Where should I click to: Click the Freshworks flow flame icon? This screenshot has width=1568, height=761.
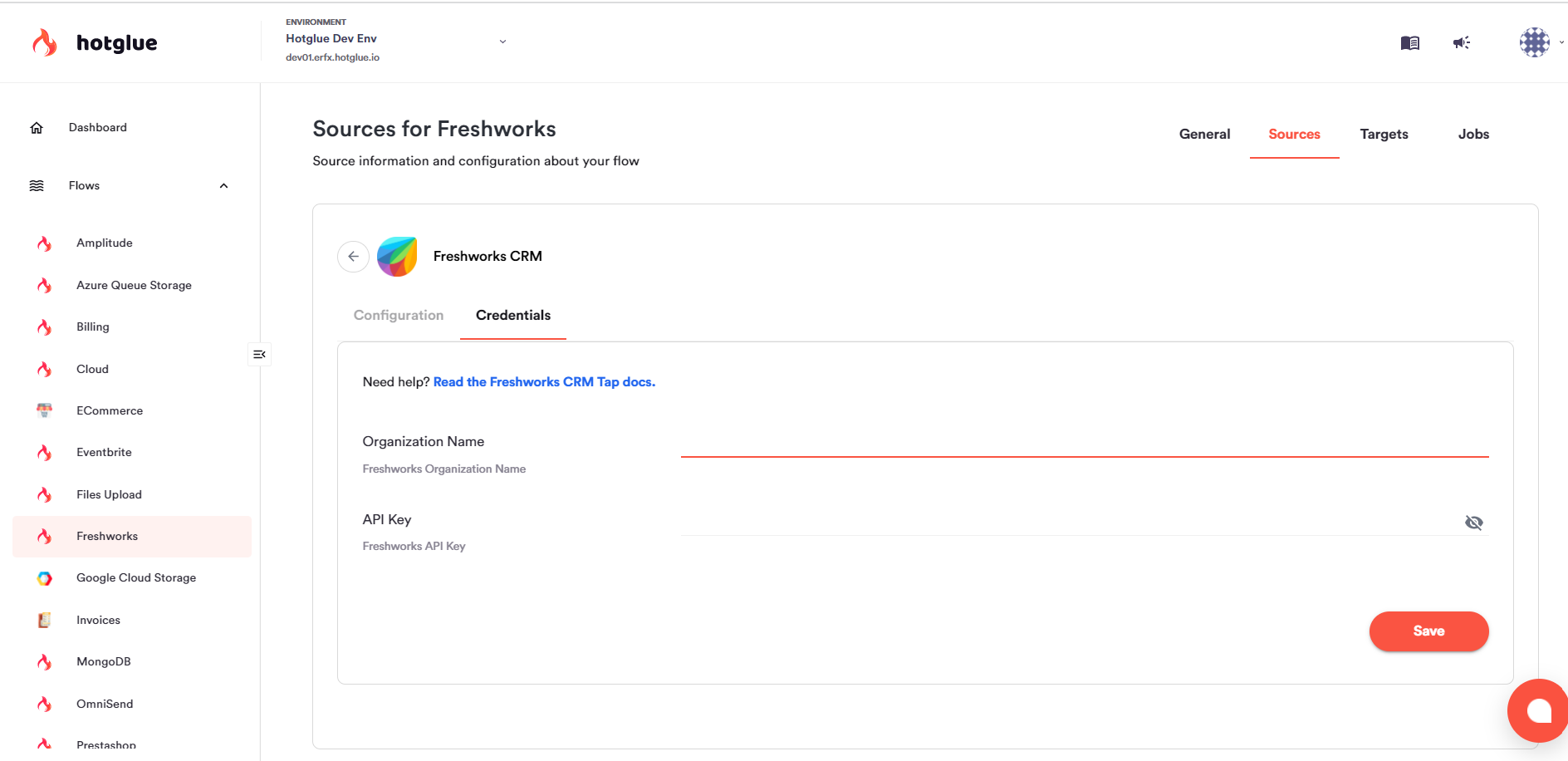pos(45,537)
